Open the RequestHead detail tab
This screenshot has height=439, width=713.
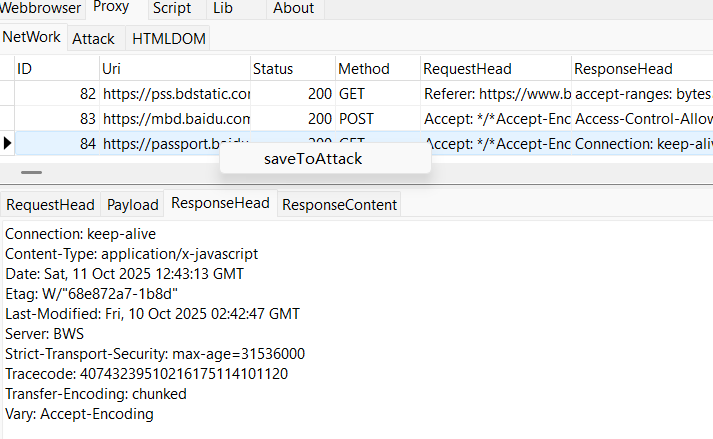[x=50, y=204]
